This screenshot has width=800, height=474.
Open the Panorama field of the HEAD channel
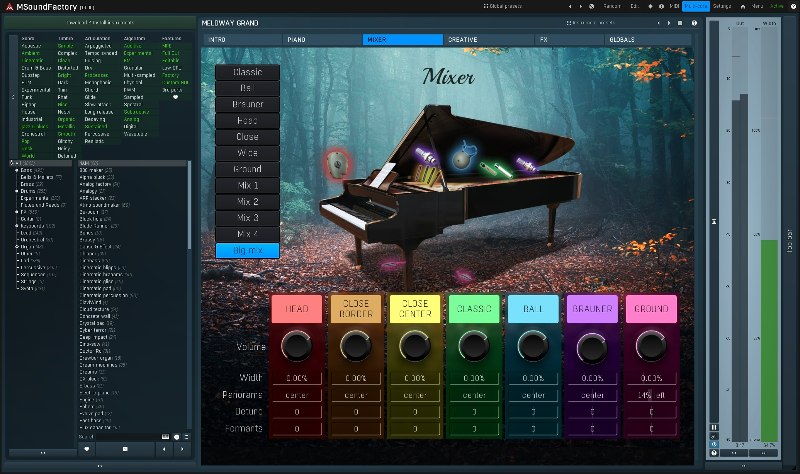coord(295,394)
